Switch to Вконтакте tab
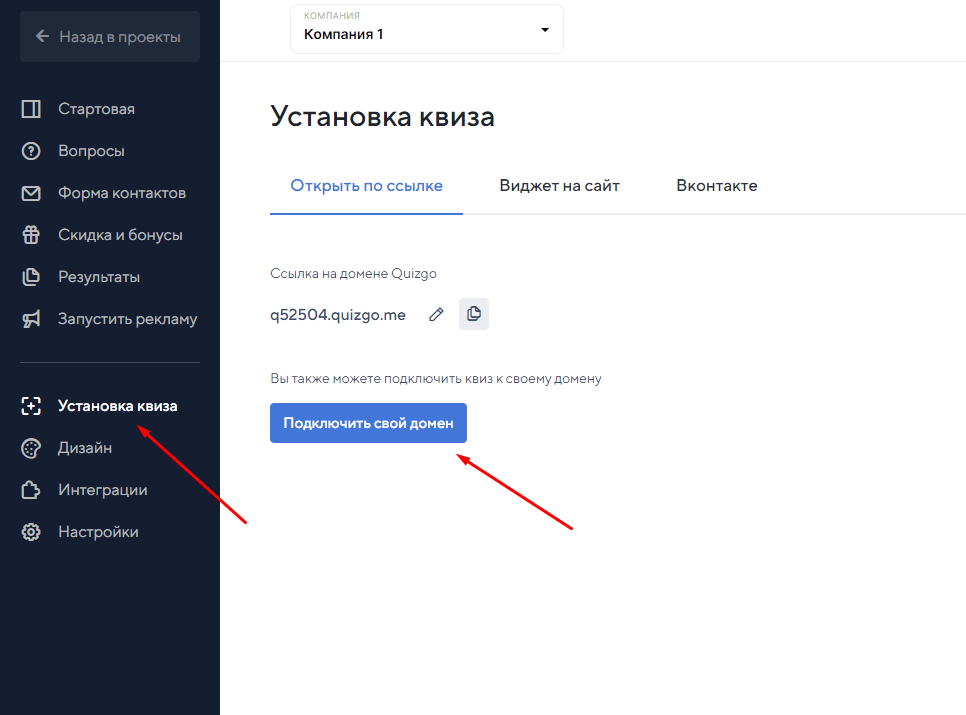 (x=716, y=185)
